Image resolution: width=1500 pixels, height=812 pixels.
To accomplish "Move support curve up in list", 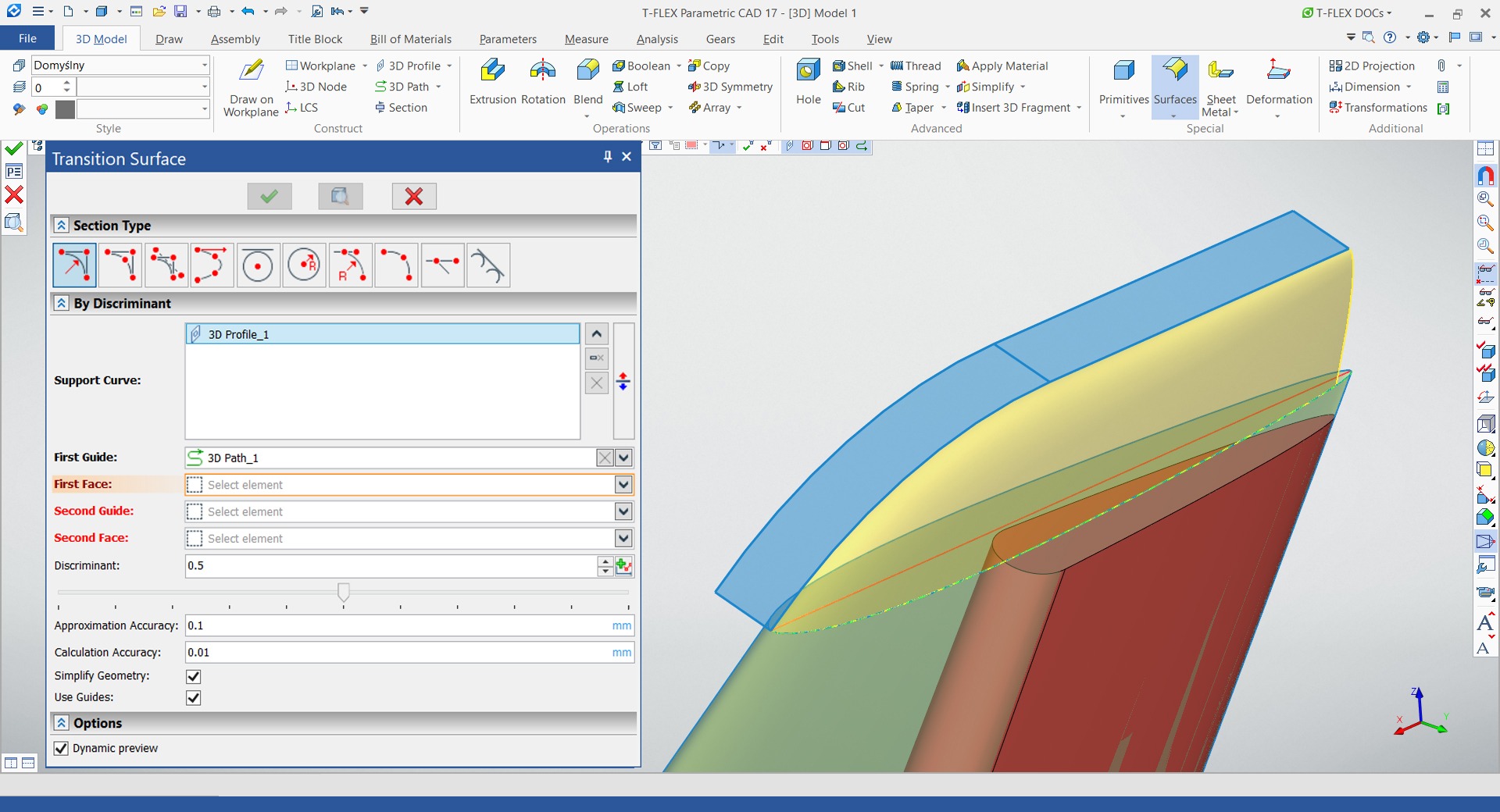I will point(597,334).
